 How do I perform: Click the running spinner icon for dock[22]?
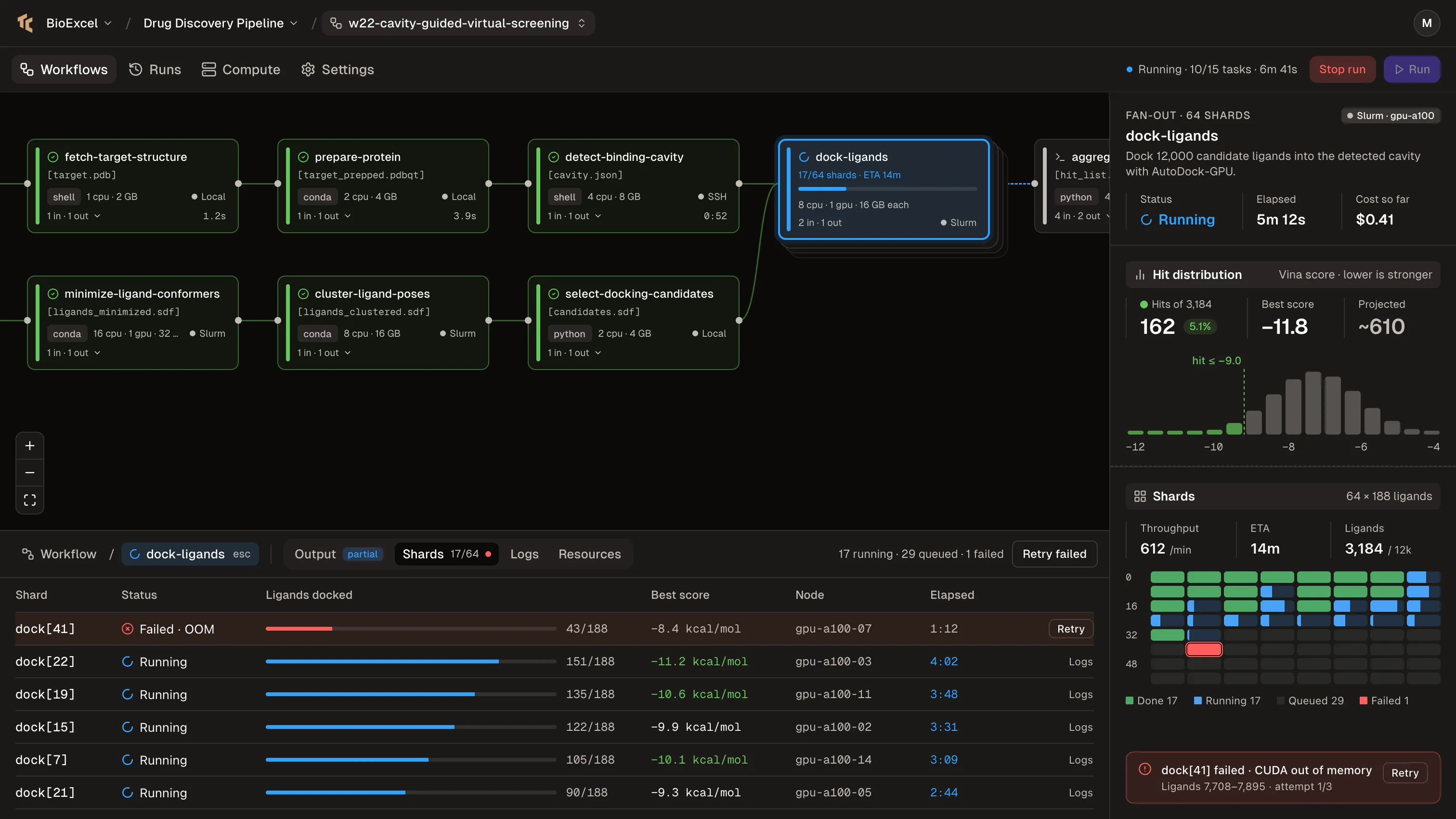pos(128,662)
